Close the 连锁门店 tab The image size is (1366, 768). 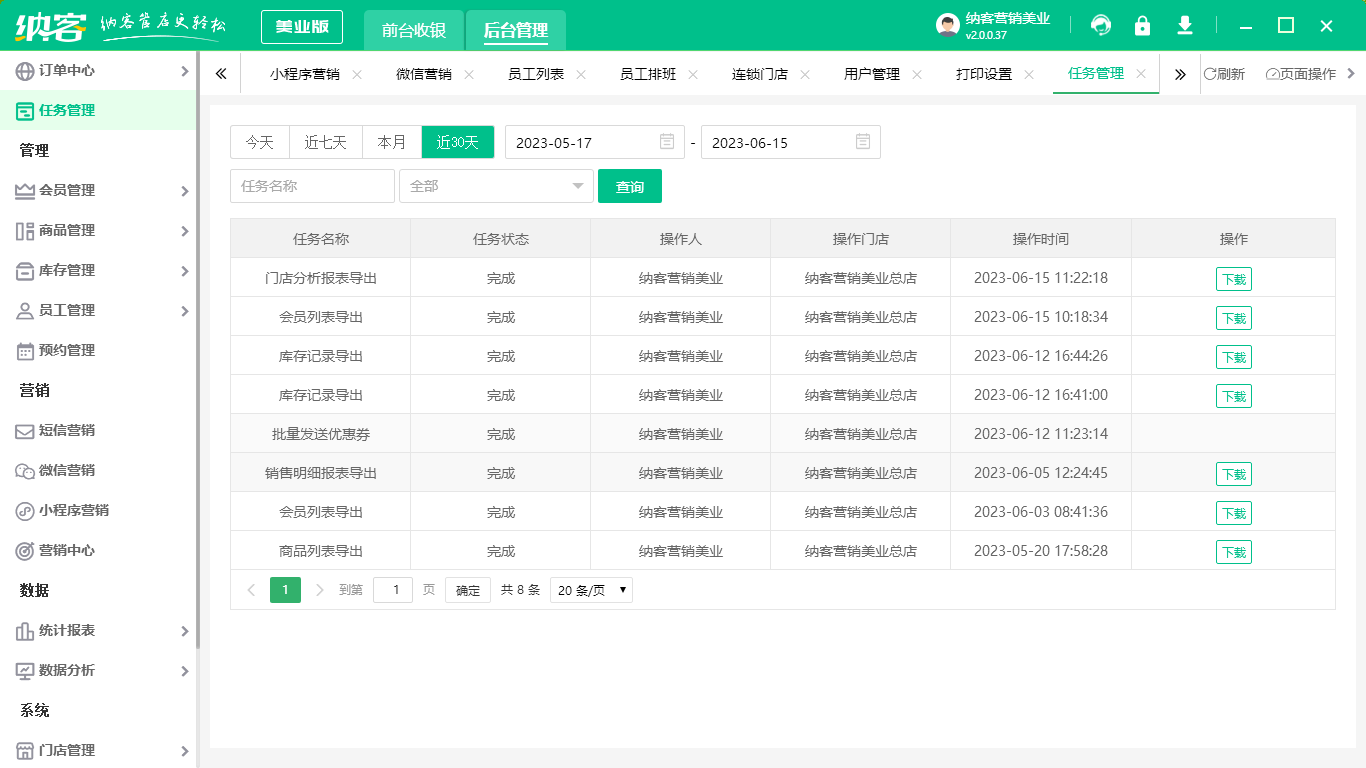point(805,74)
